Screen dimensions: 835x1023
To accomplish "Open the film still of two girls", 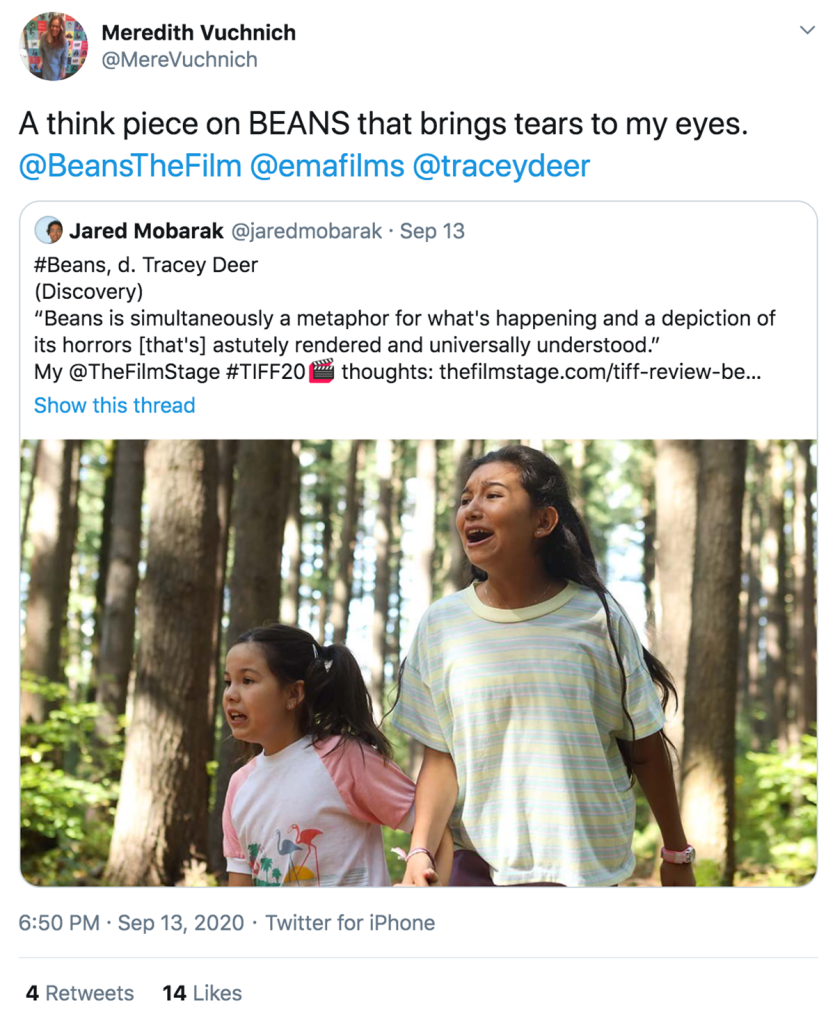I will coord(418,662).
